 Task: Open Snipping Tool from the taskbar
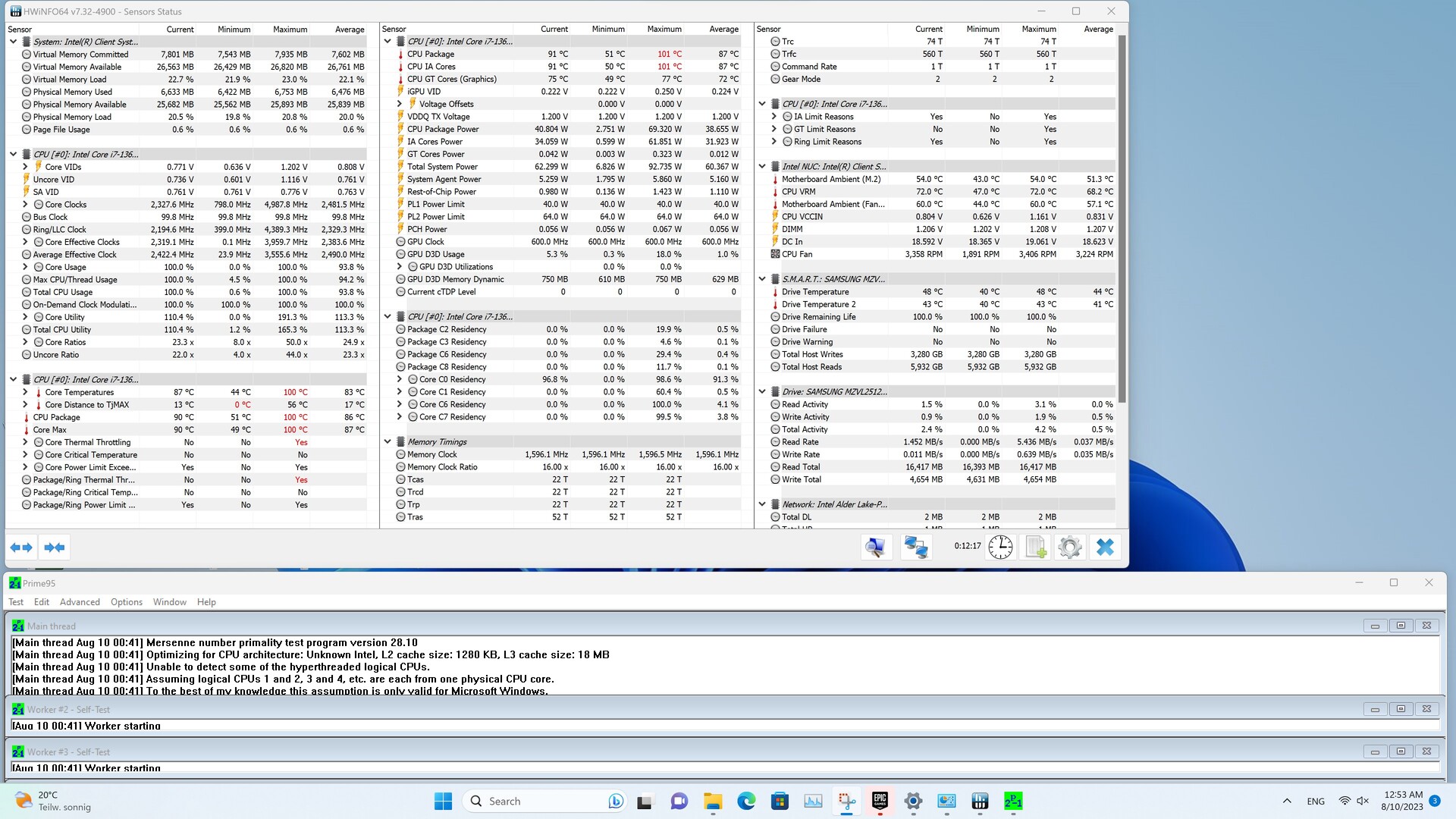click(x=846, y=801)
